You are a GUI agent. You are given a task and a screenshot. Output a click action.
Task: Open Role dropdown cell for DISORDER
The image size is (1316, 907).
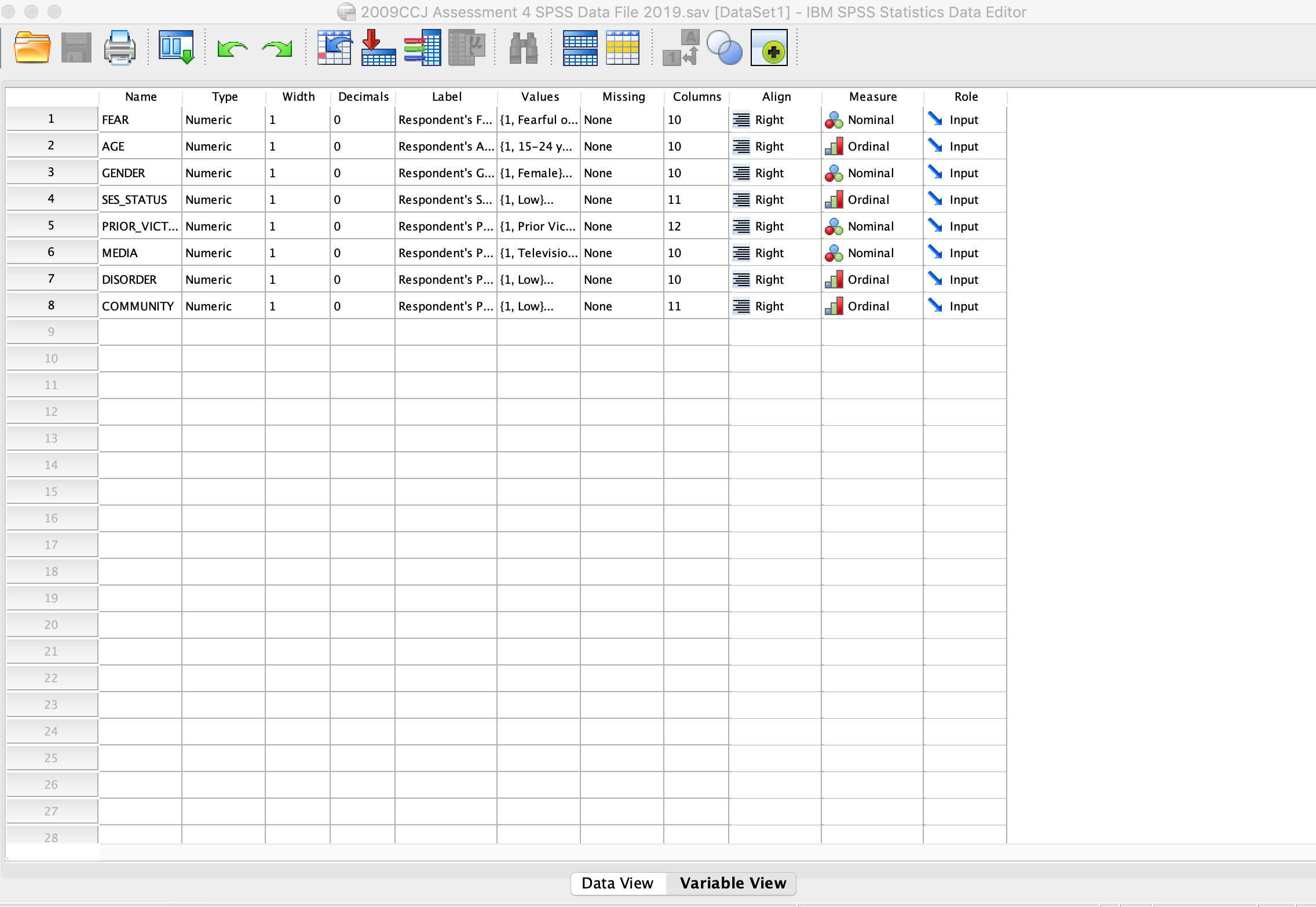pos(964,280)
